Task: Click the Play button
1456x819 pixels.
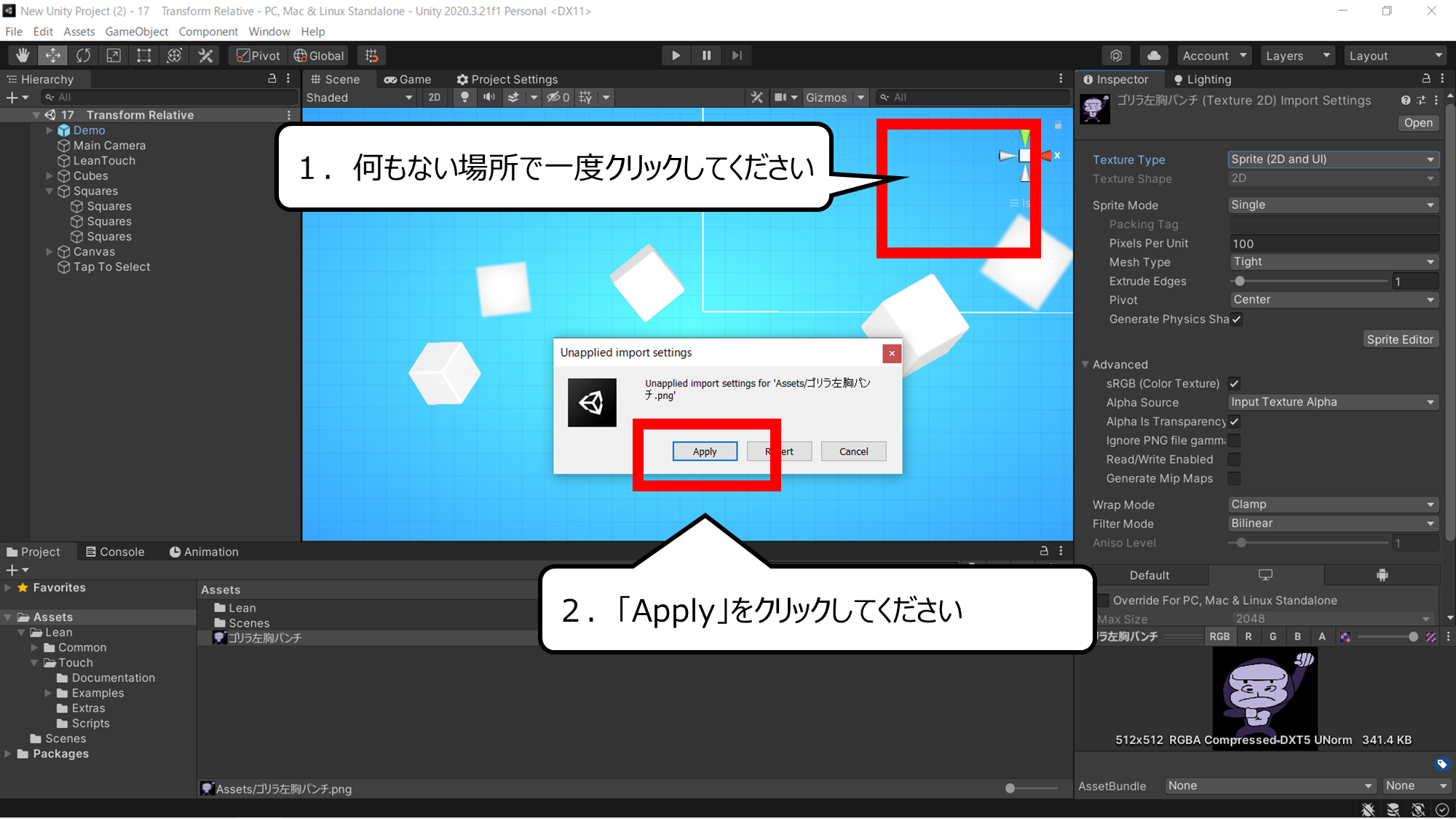Action: pyautogui.click(x=676, y=55)
